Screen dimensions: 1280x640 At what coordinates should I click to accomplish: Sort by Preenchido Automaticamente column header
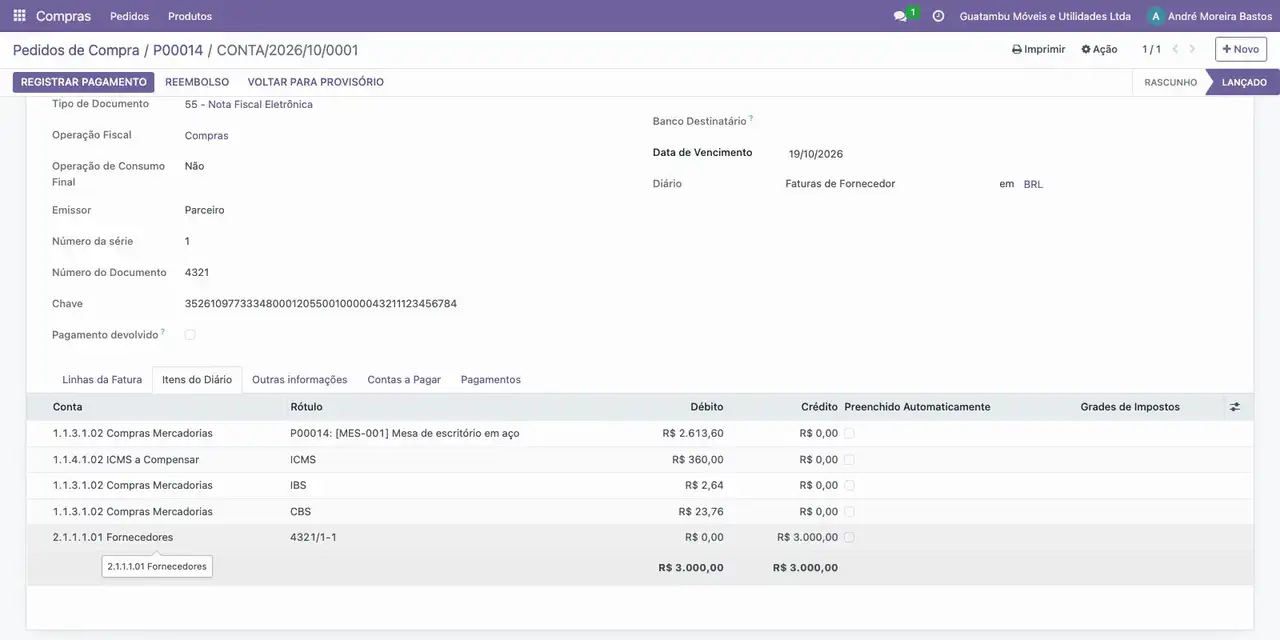tap(917, 407)
